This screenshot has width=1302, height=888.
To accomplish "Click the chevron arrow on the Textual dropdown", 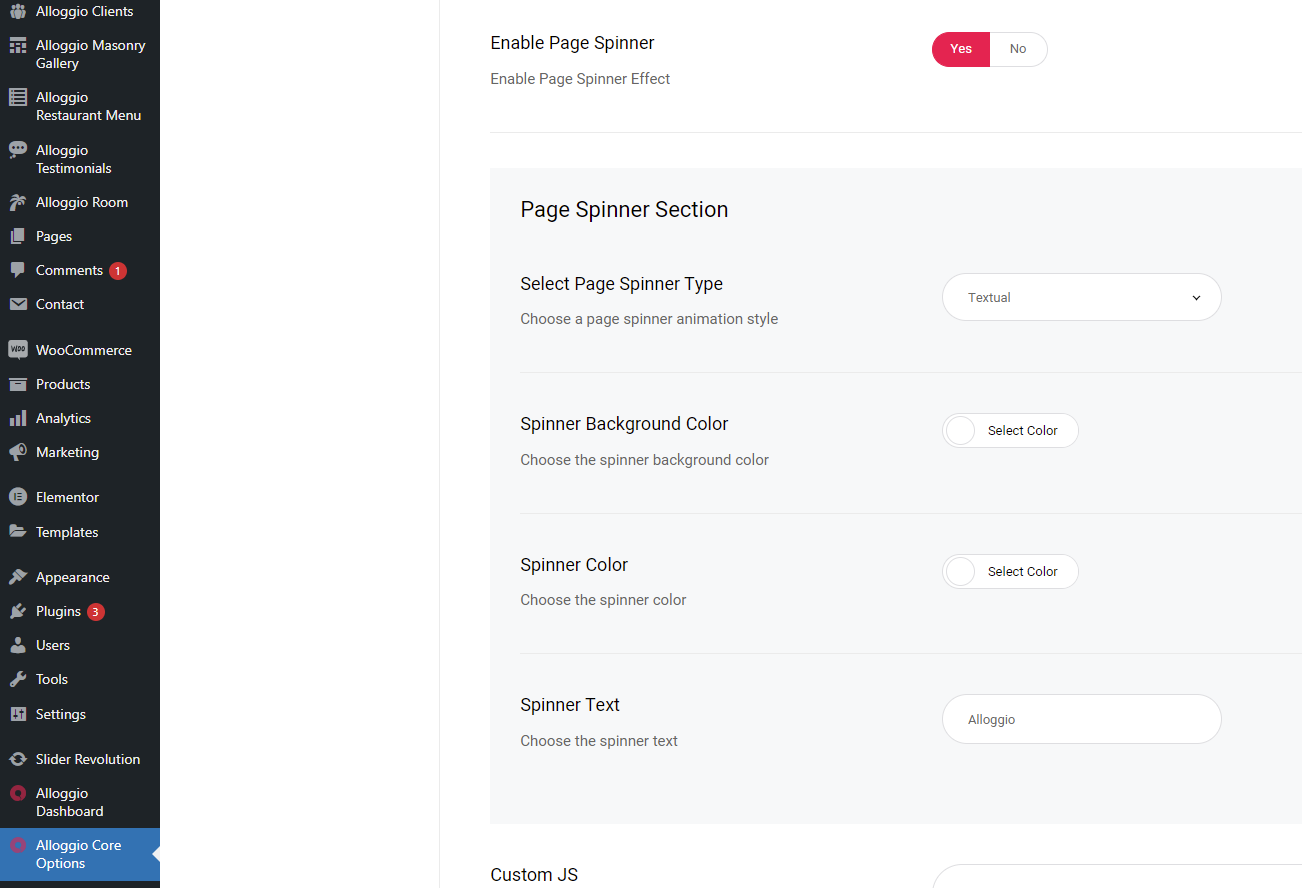I will click(x=1196, y=298).
